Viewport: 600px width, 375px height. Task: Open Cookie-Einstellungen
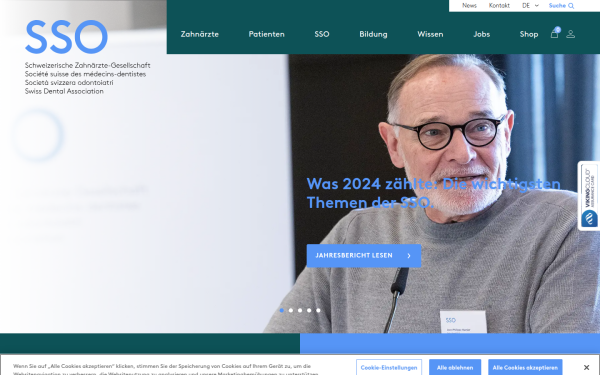[x=389, y=367]
